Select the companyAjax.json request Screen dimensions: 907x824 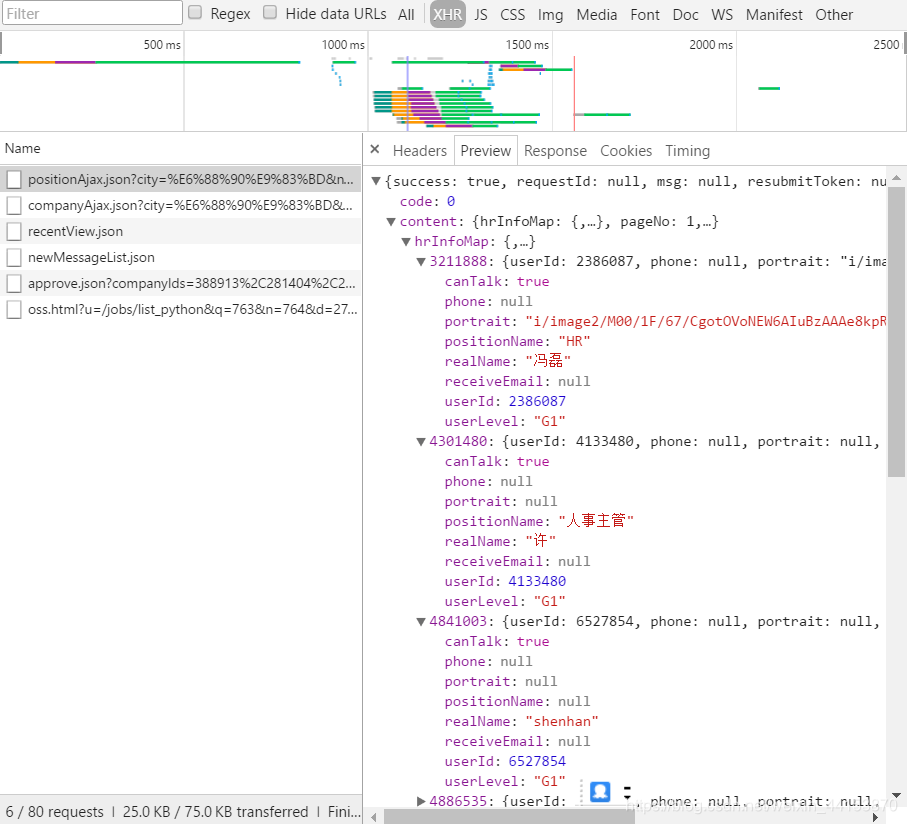click(180, 205)
